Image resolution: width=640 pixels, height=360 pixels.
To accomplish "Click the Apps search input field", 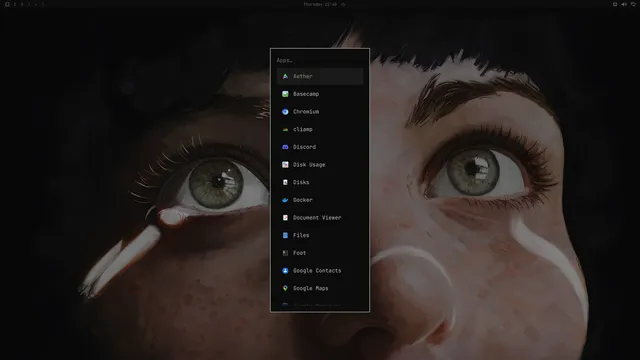I will (x=320, y=60).
